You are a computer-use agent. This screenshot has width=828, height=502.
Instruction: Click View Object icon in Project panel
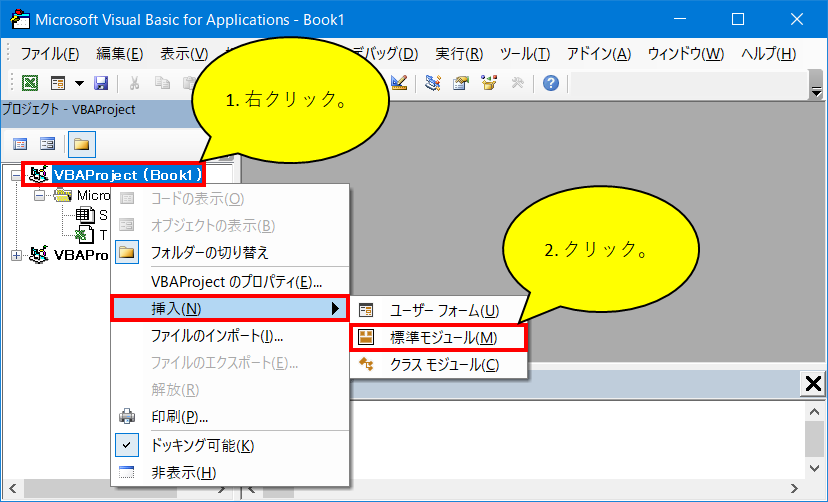tap(48, 144)
